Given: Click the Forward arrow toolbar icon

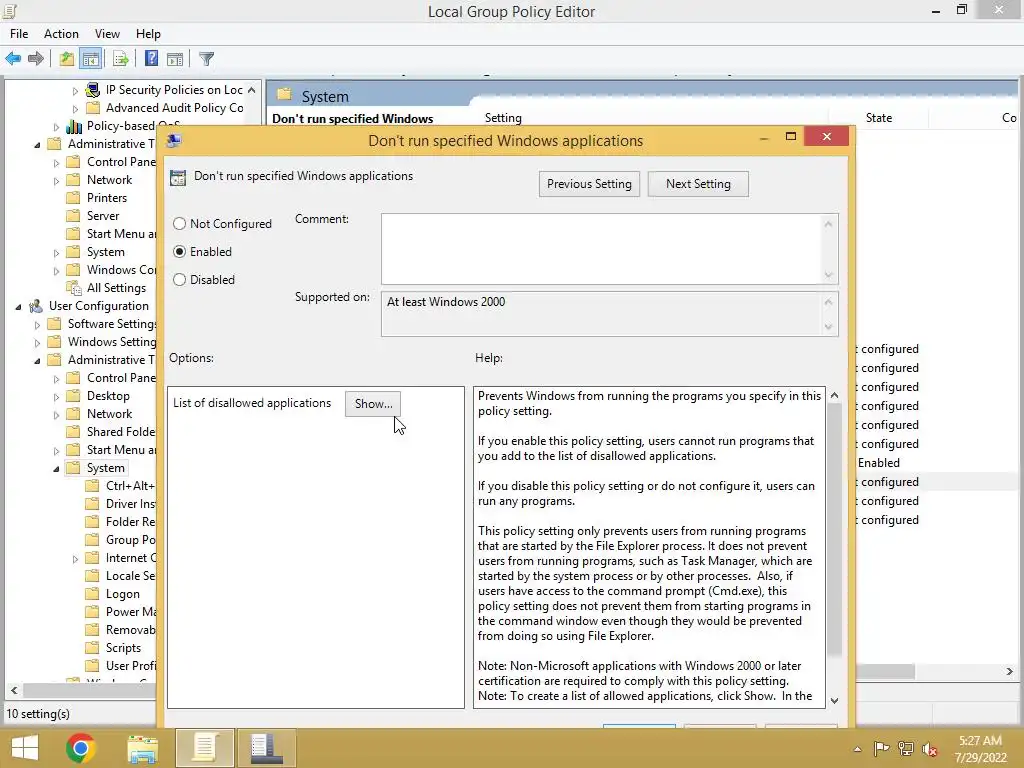Looking at the screenshot, I should coord(36,59).
